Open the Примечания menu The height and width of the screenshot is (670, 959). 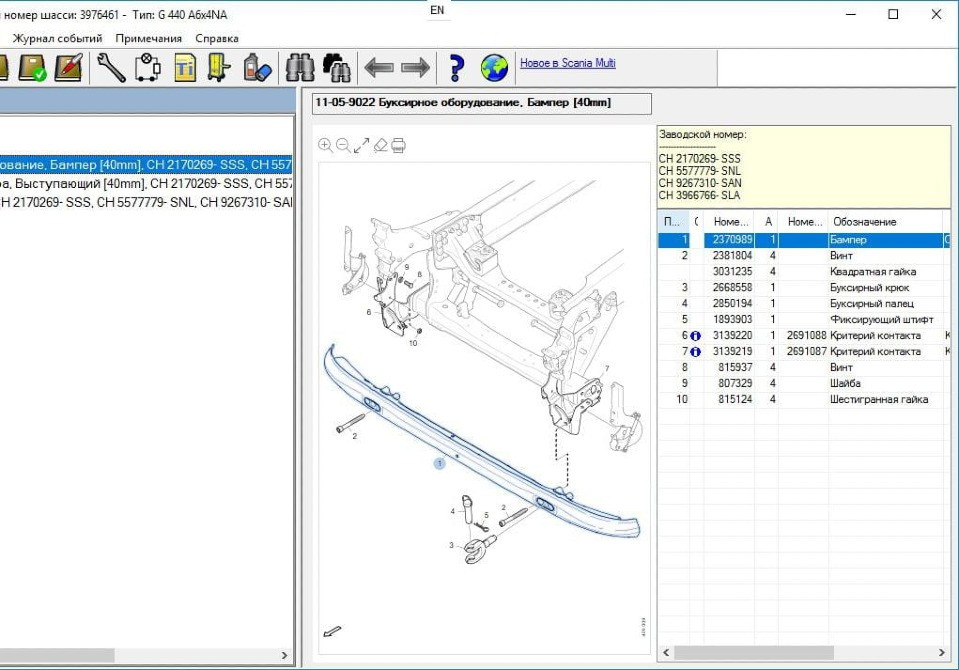[148, 38]
